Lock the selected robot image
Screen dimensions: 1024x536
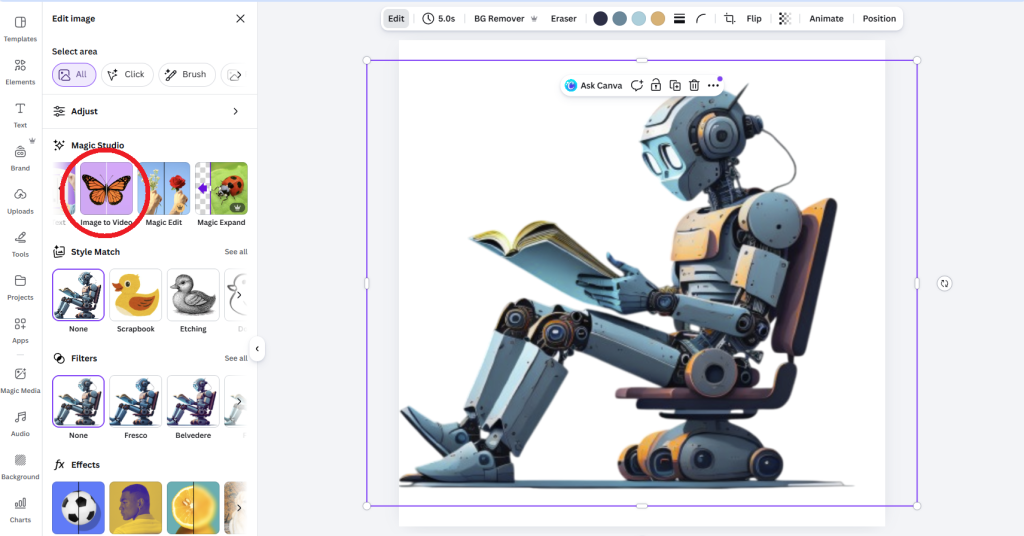[x=655, y=86]
